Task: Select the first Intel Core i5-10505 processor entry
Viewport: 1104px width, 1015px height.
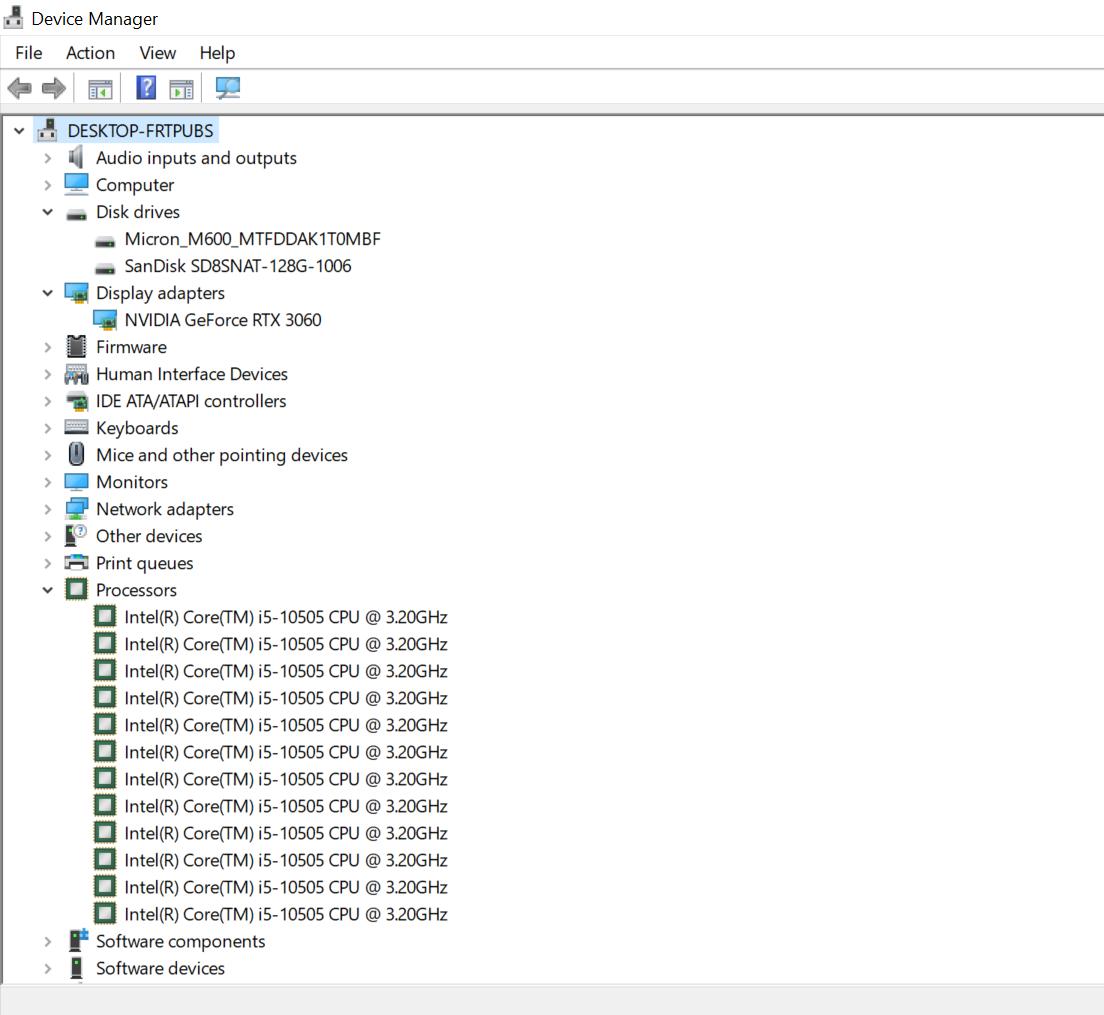Action: coord(286,617)
